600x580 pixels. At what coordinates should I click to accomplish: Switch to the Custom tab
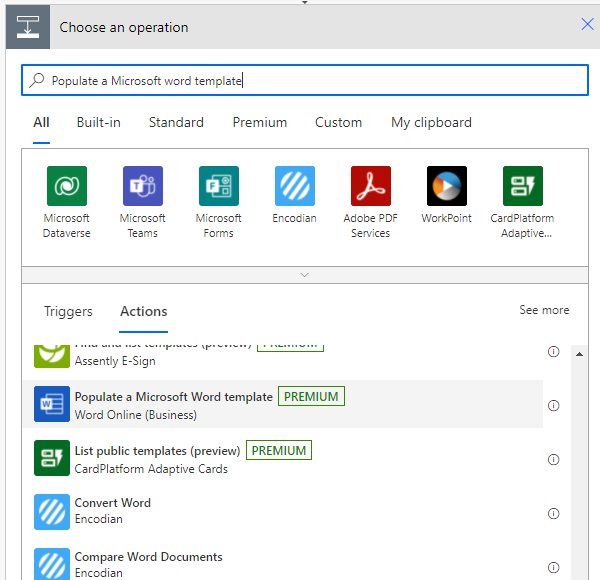tap(338, 122)
